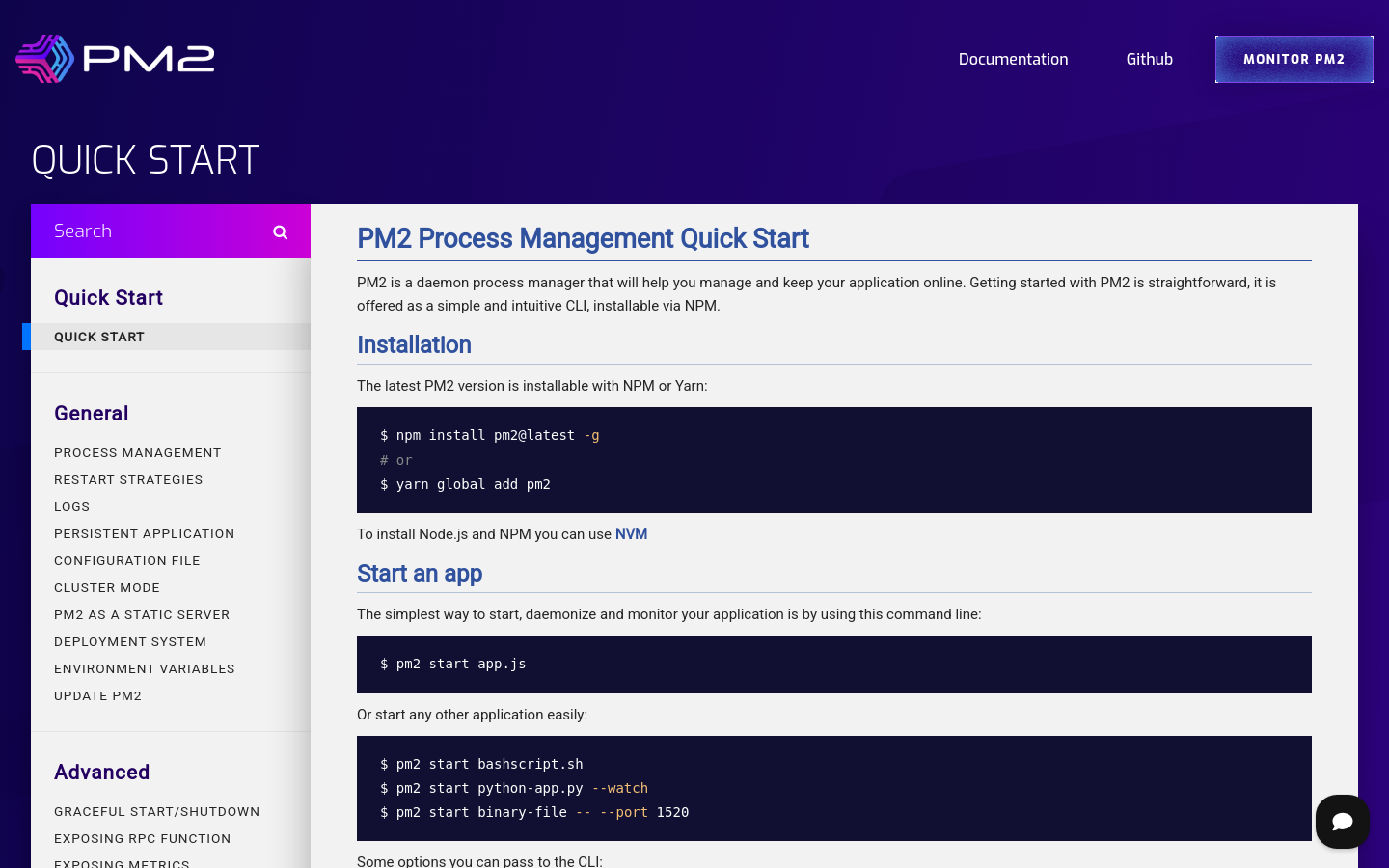Open the Logs sidebar entry
Image resolution: width=1389 pixels, height=868 pixels.
pos(72,506)
